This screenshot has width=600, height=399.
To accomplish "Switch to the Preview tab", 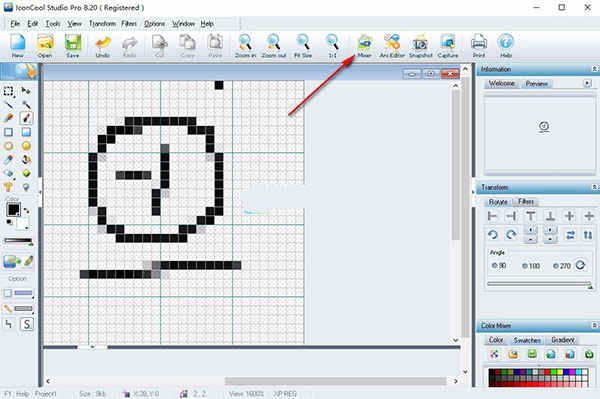I will pyautogui.click(x=536, y=83).
